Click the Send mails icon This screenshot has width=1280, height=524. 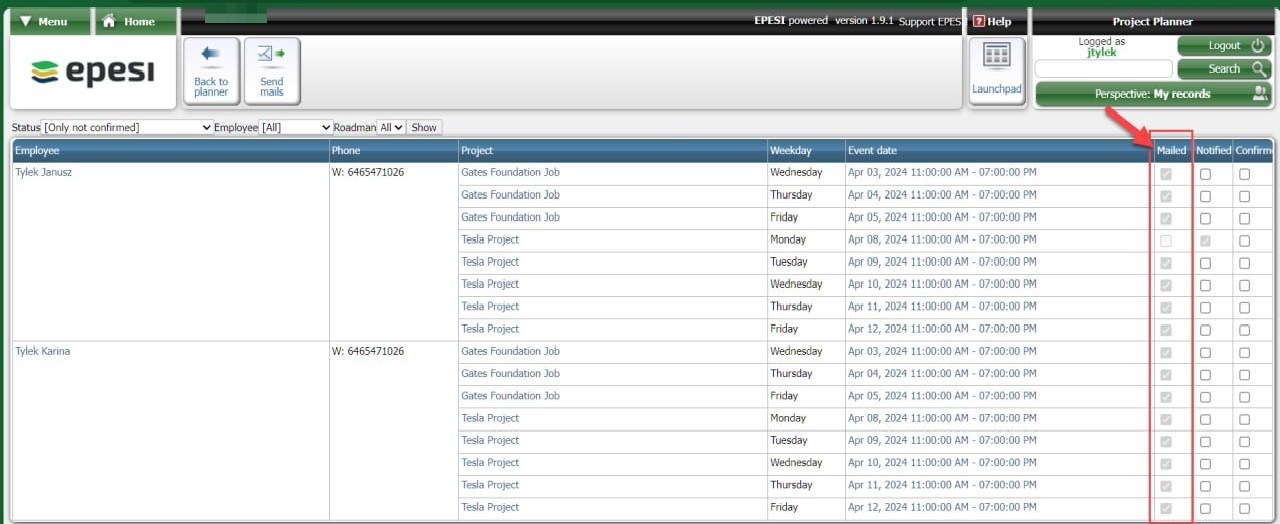[272, 70]
